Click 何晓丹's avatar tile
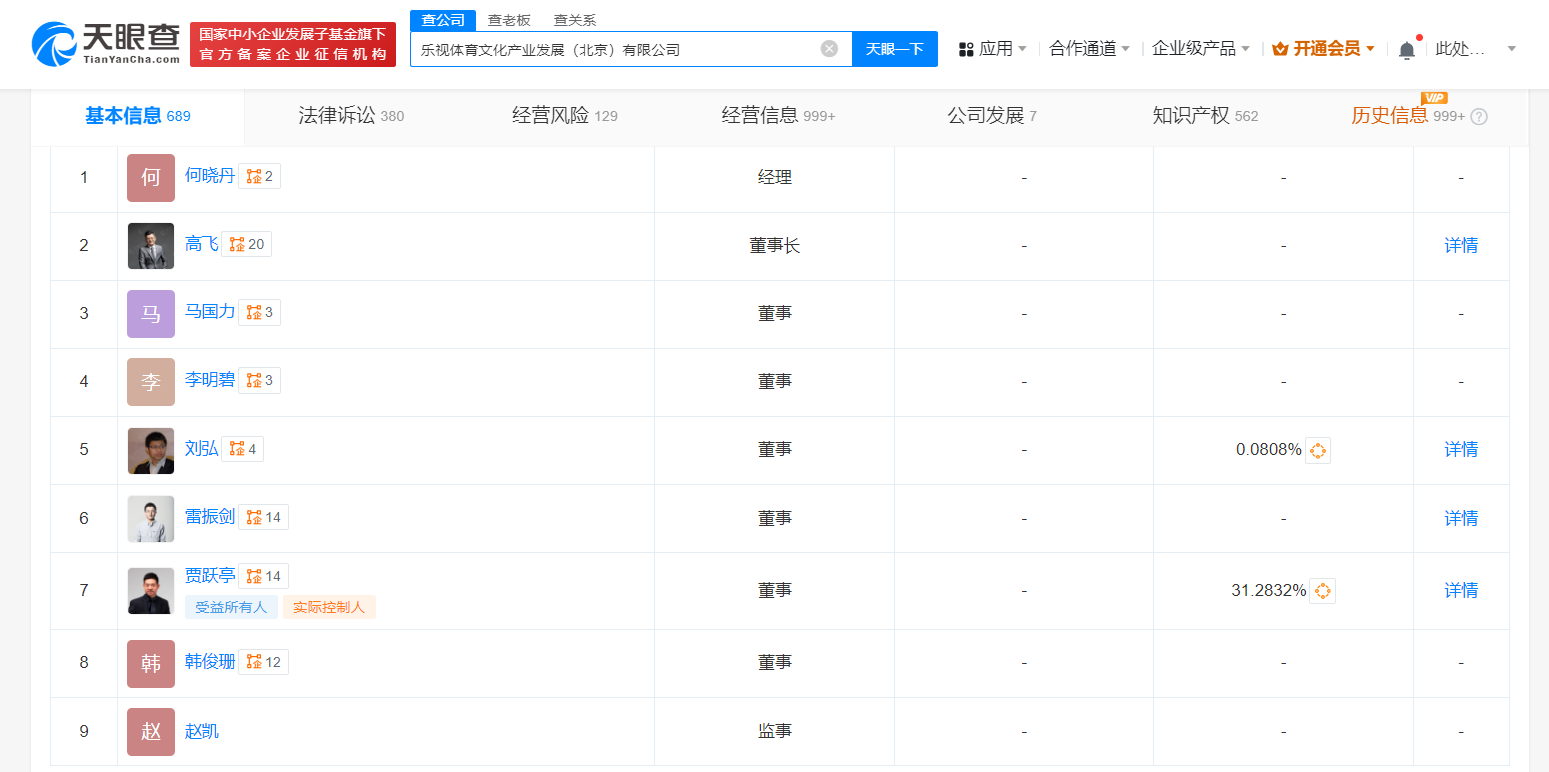 coord(151,178)
